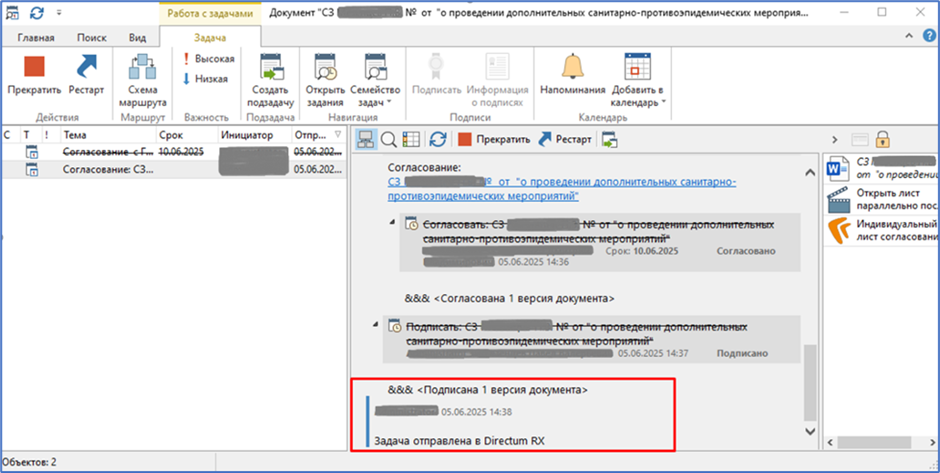Click Прекратить in the task view toolbar

click(494, 139)
